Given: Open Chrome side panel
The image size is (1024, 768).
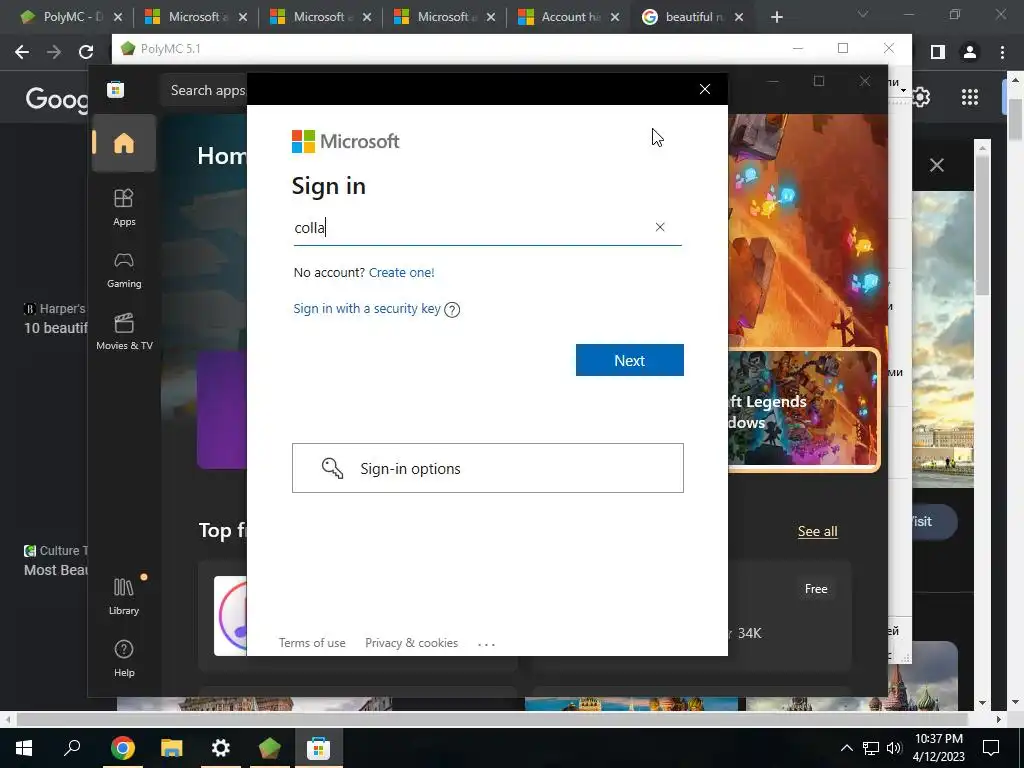Looking at the screenshot, I should [x=938, y=52].
